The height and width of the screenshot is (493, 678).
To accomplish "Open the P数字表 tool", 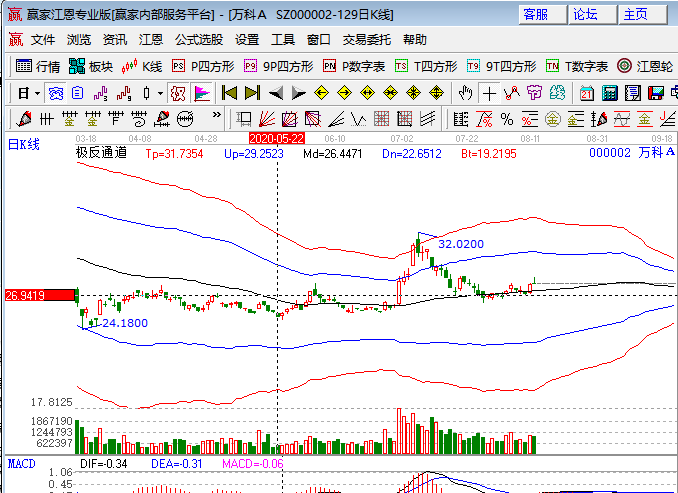I will point(354,66).
